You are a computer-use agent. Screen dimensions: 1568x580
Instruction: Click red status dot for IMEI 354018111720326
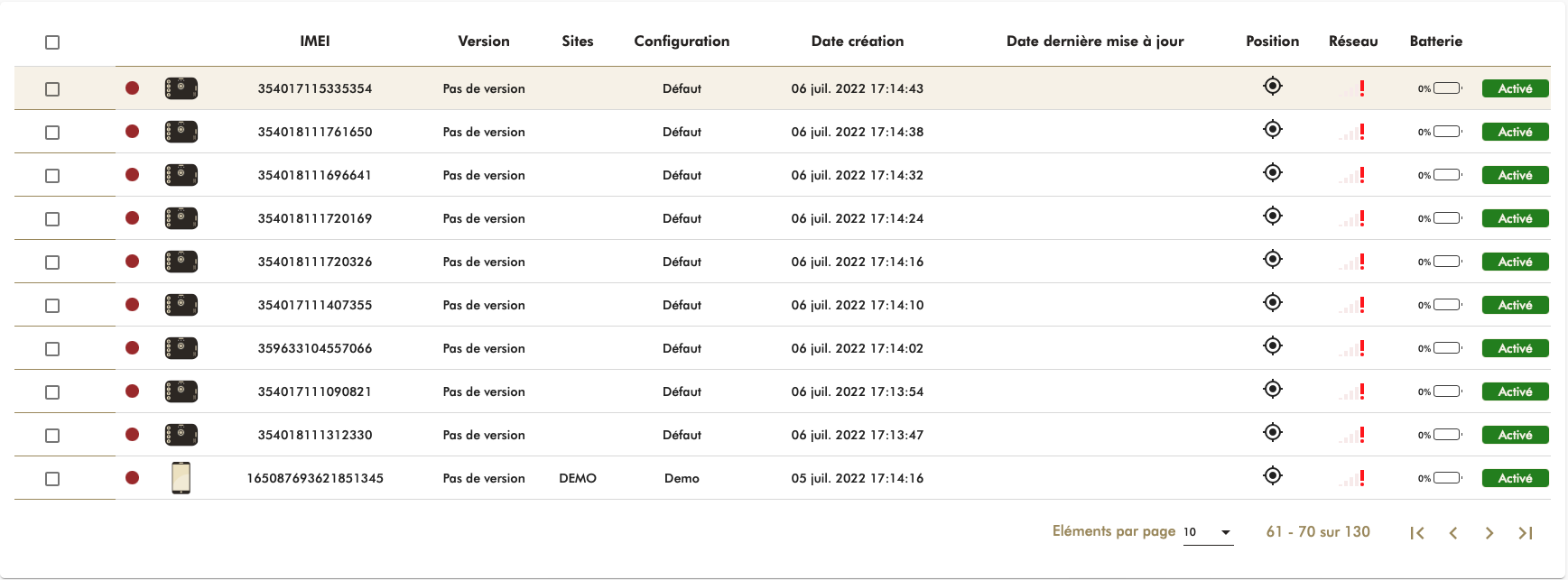click(132, 262)
